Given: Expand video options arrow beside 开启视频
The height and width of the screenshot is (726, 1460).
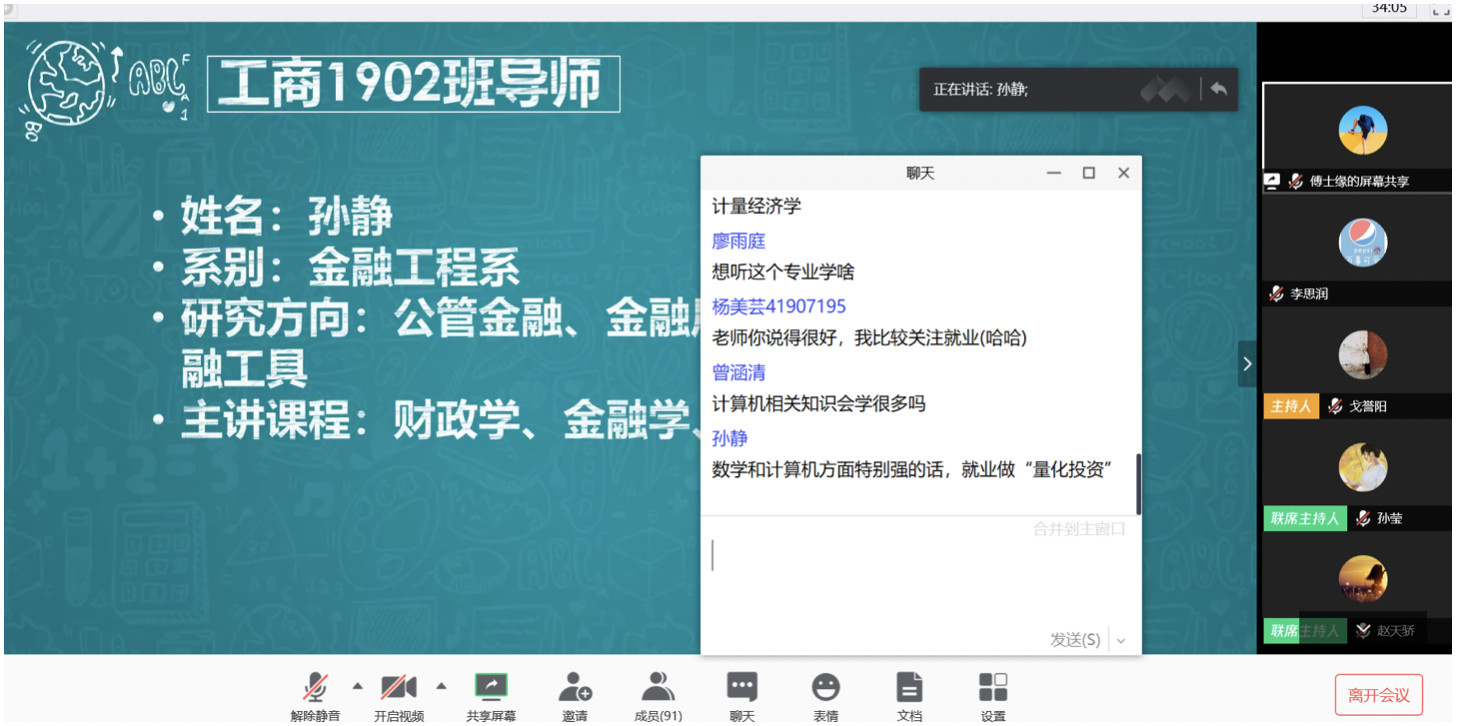Looking at the screenshot, I should coord(440,686).
